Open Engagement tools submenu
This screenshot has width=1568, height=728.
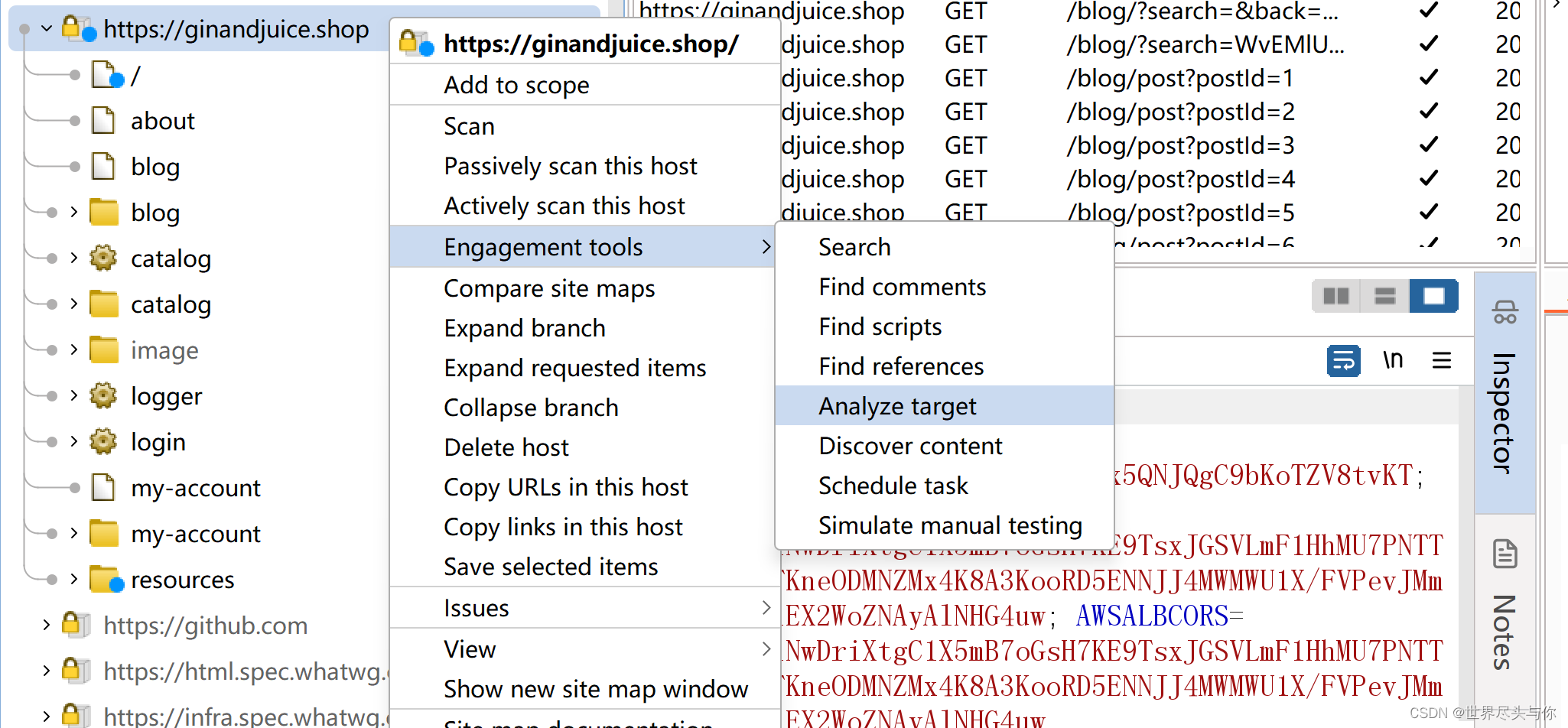[585, 247]
